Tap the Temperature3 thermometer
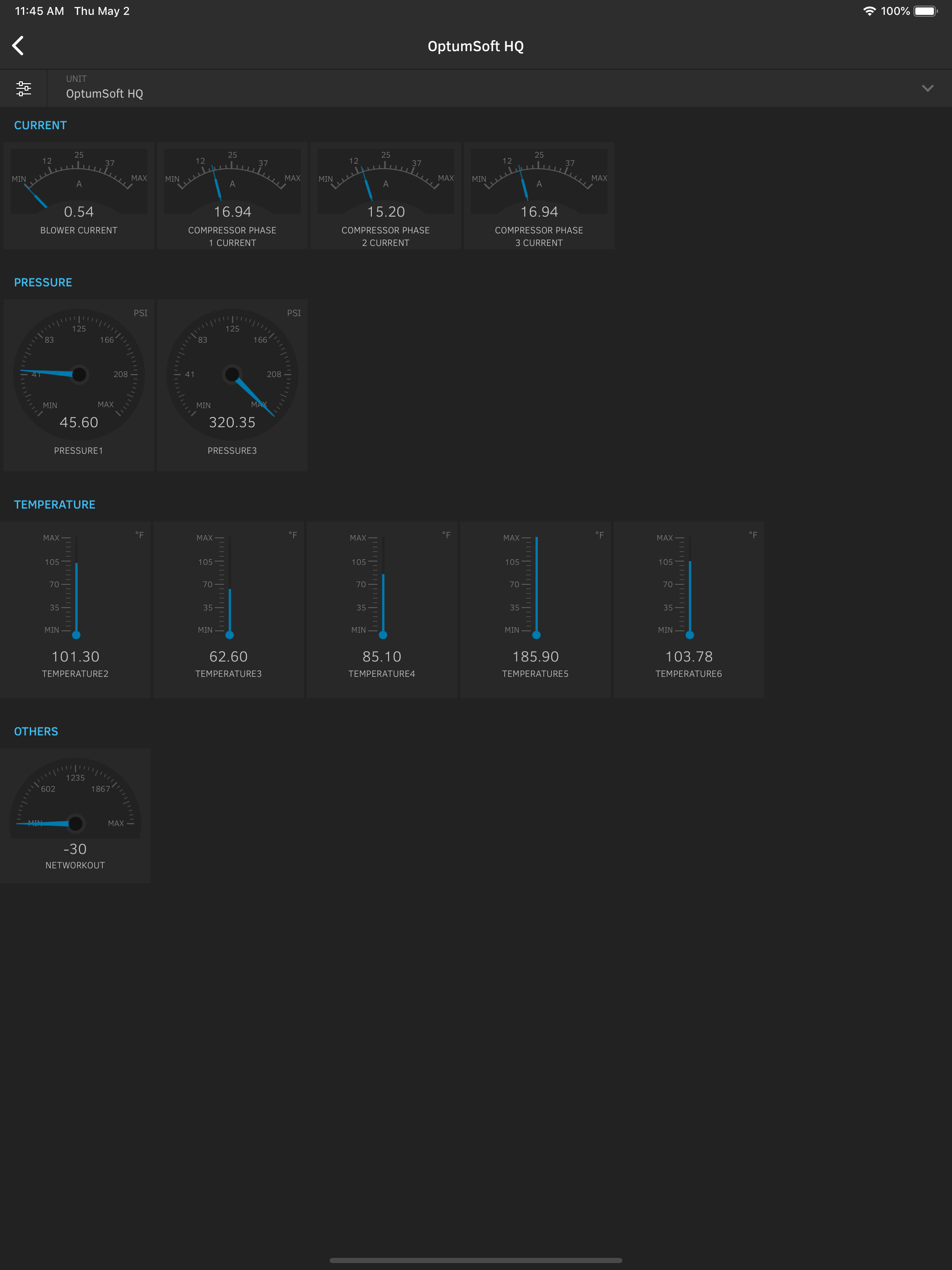 click(x=229, y=610)
